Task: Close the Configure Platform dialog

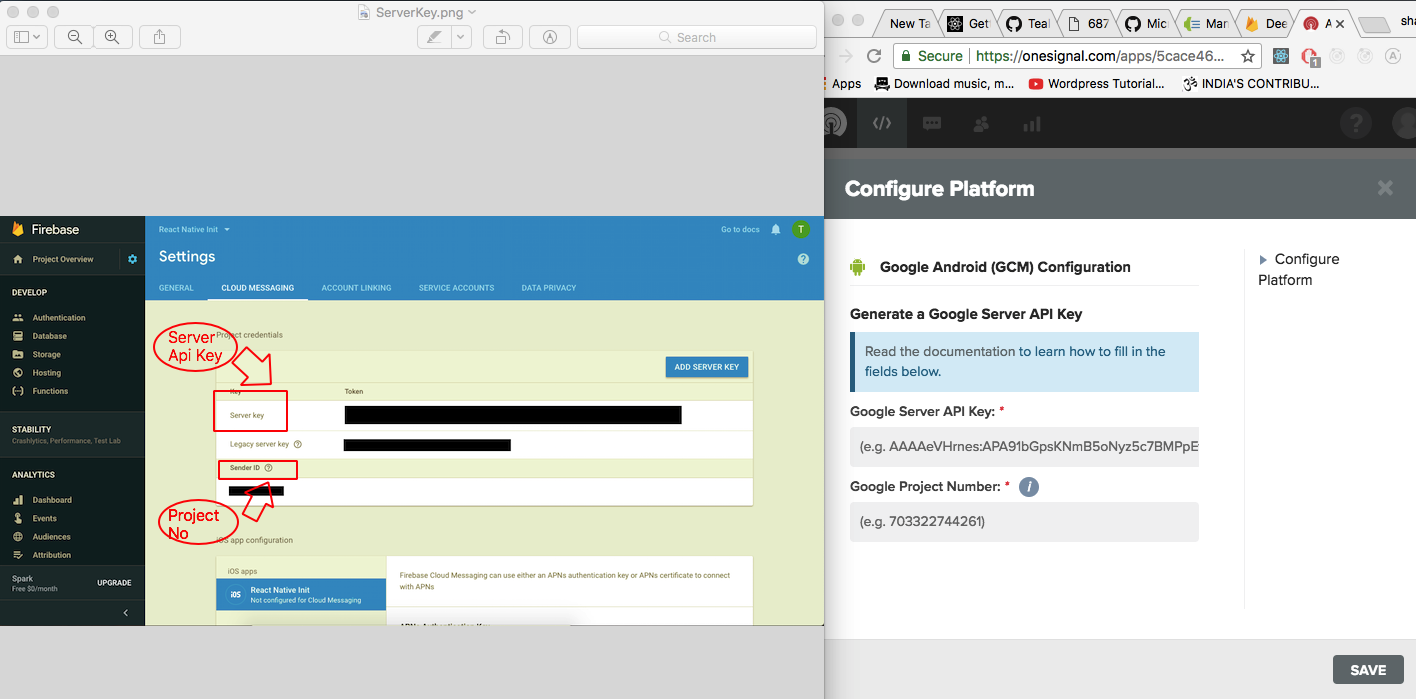Action: pos(1385,188)
